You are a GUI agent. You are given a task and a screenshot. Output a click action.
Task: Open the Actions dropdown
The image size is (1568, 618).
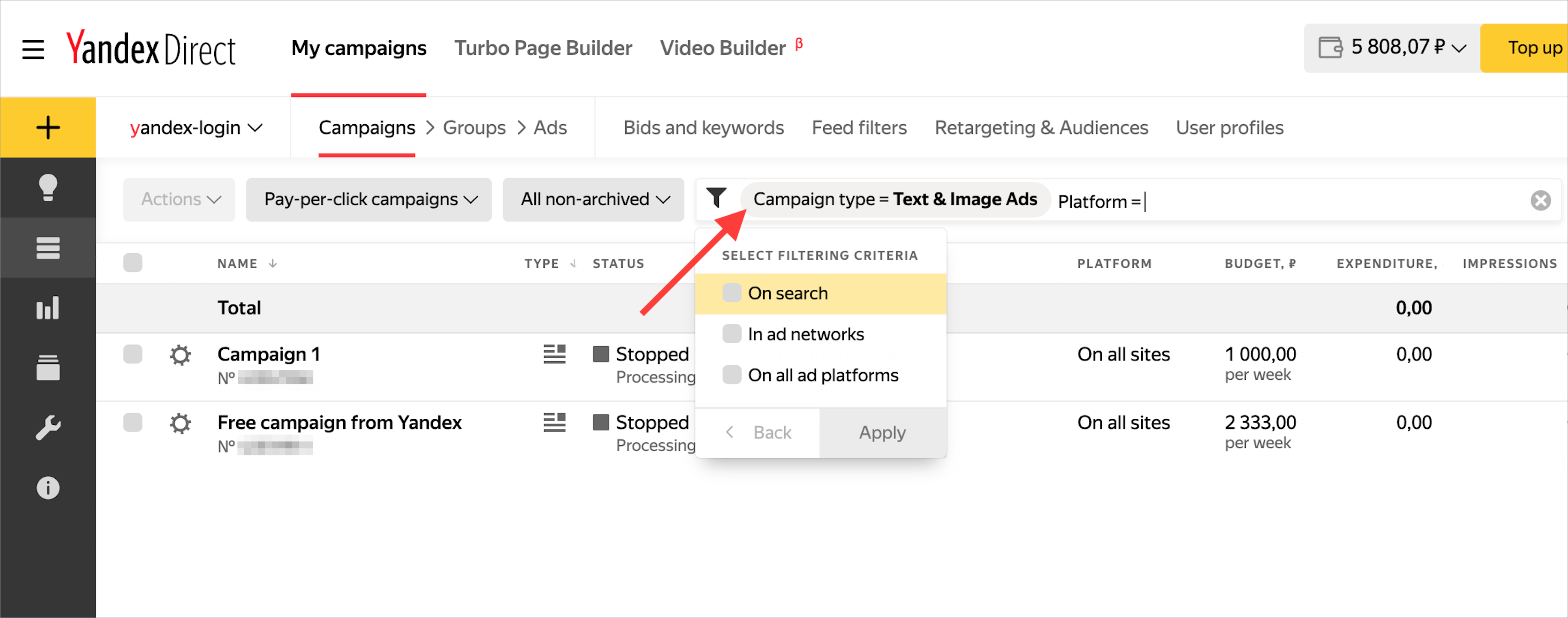[x=180, y=200]
